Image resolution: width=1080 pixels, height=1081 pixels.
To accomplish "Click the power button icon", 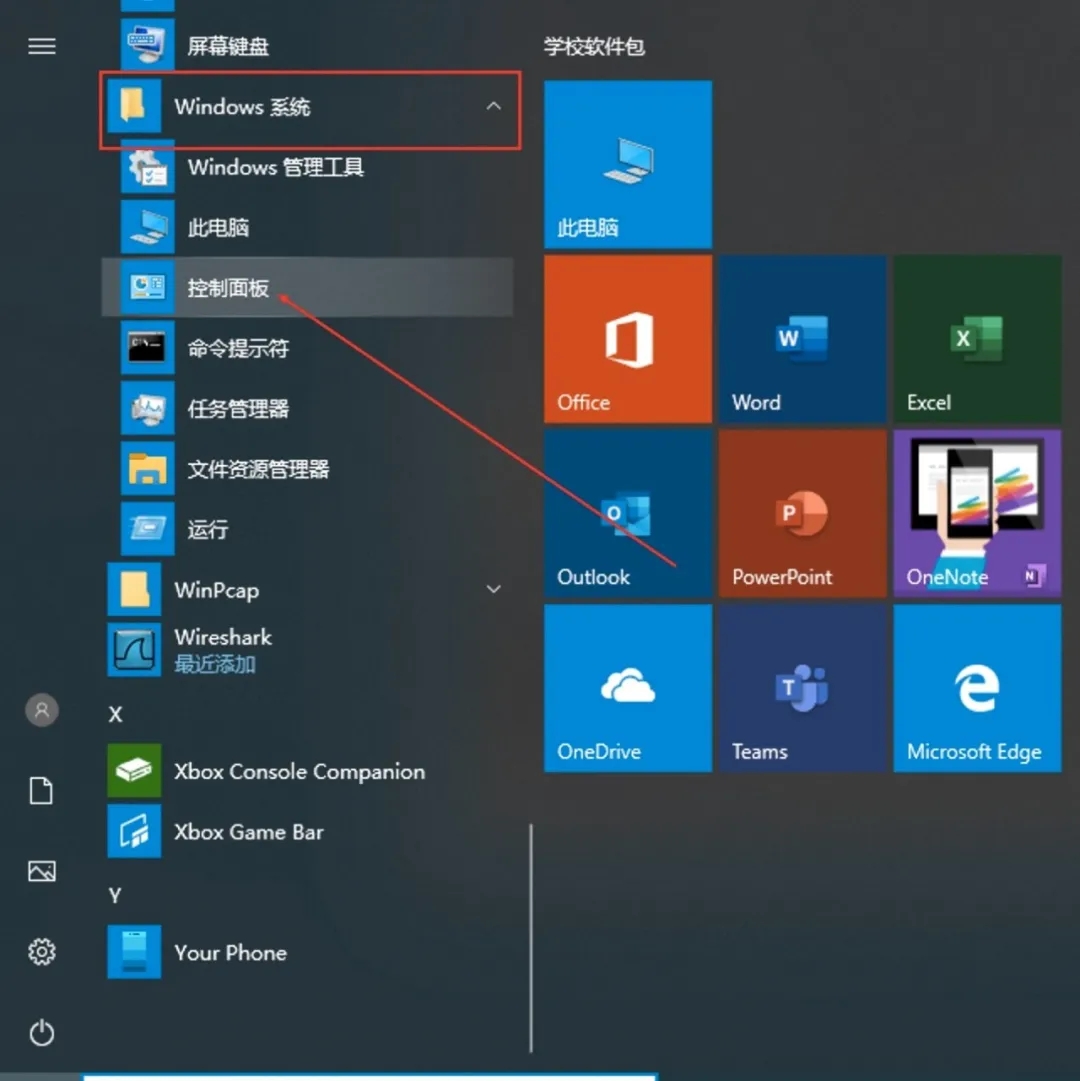I will 42,1032.
